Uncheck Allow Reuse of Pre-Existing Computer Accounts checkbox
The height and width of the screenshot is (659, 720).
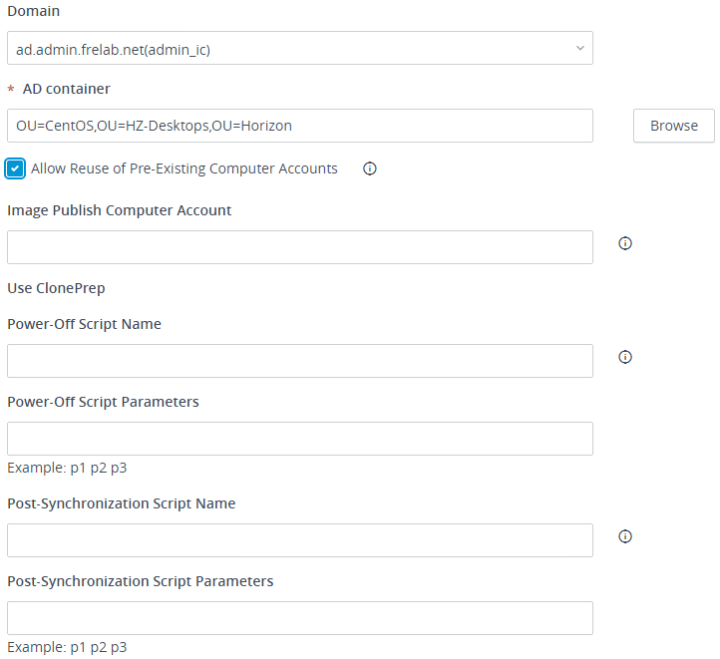(15, 169)
